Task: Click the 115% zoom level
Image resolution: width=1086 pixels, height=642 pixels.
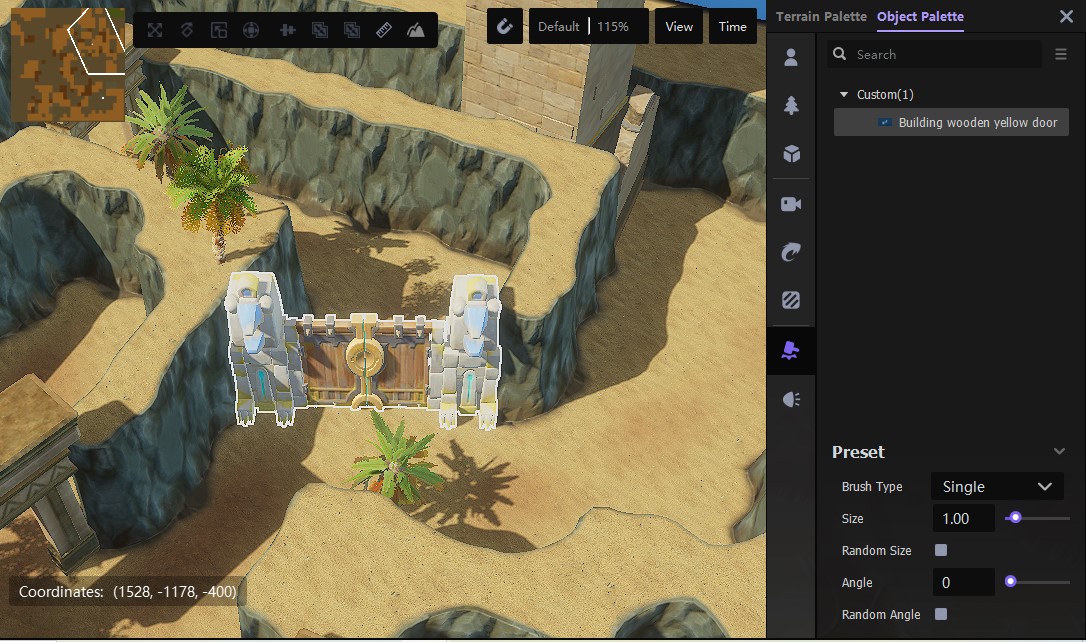Action: 613,26
